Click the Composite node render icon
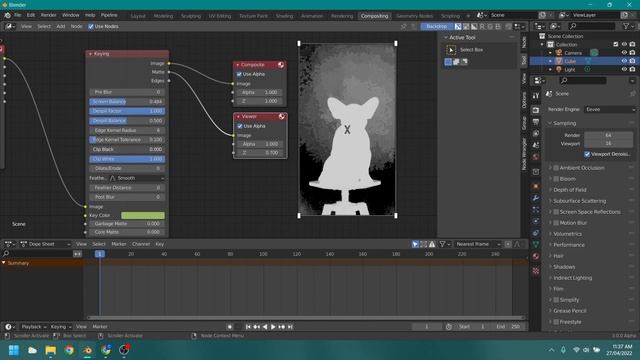The height and width of the screenshot is (360, 640). pos(281,65)
